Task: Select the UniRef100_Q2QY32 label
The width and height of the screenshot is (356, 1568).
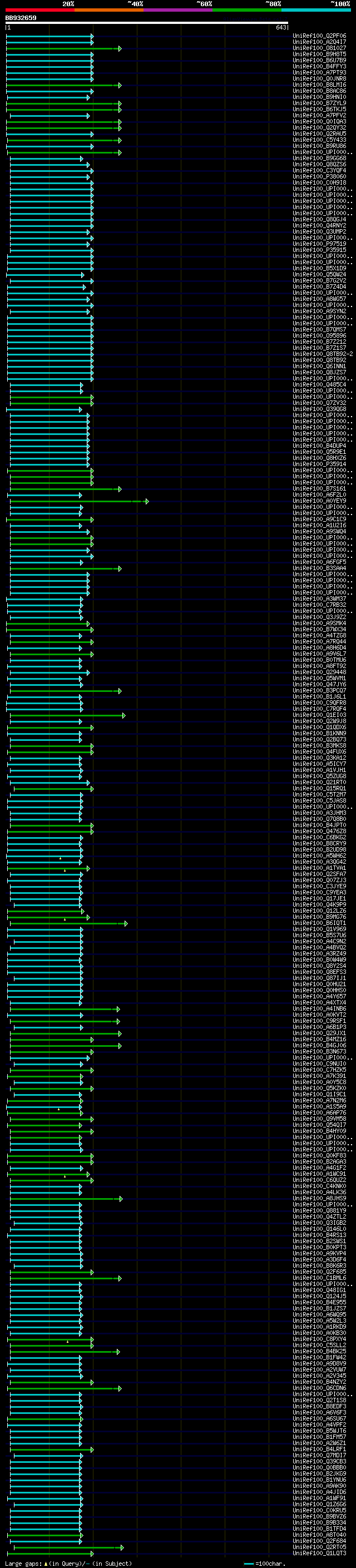Action: tap(319, 127)
